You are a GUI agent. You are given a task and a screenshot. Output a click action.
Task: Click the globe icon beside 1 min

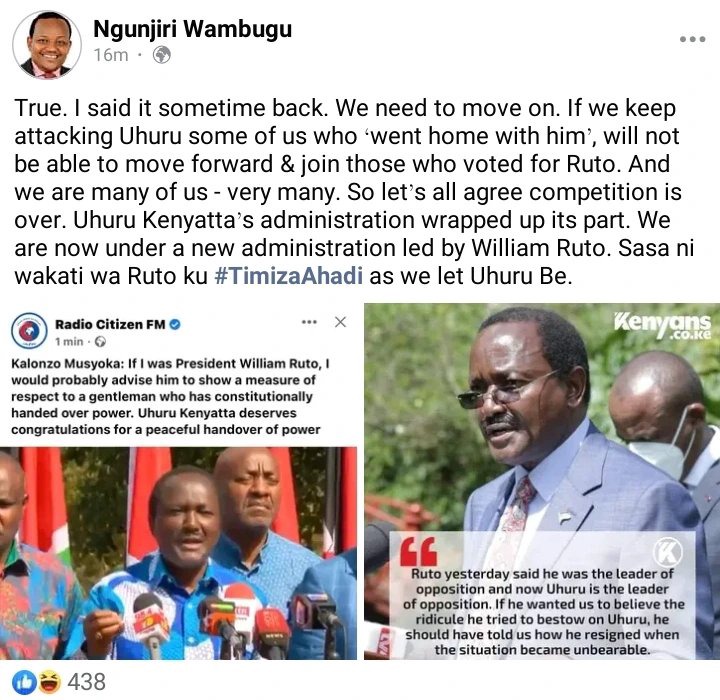[100, 342]
